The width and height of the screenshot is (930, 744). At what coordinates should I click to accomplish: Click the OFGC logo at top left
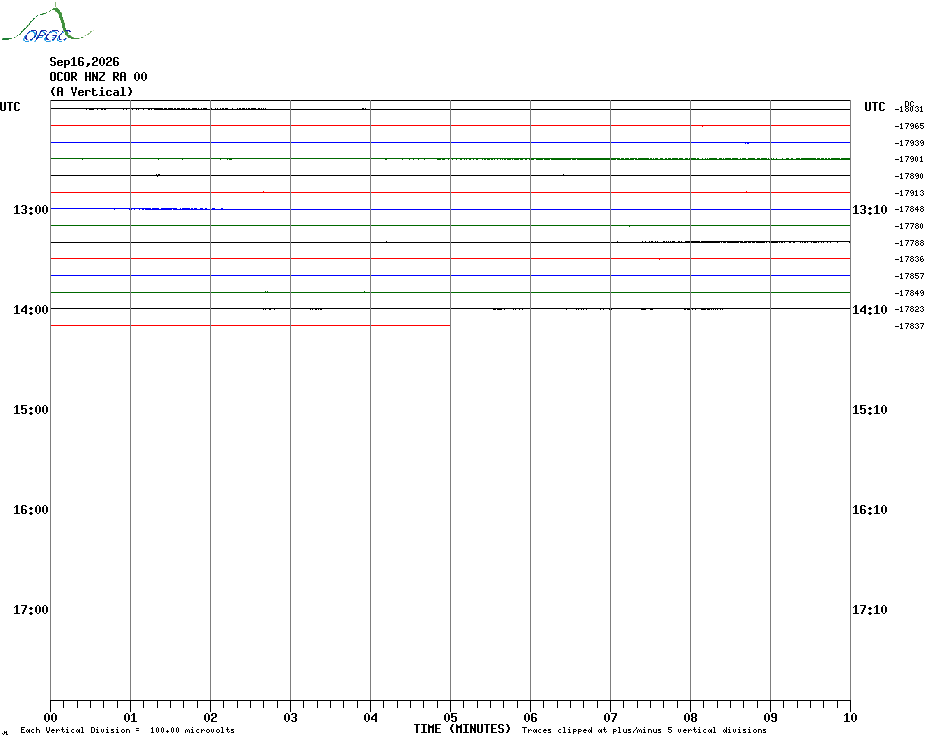click(x=46, y=24)
